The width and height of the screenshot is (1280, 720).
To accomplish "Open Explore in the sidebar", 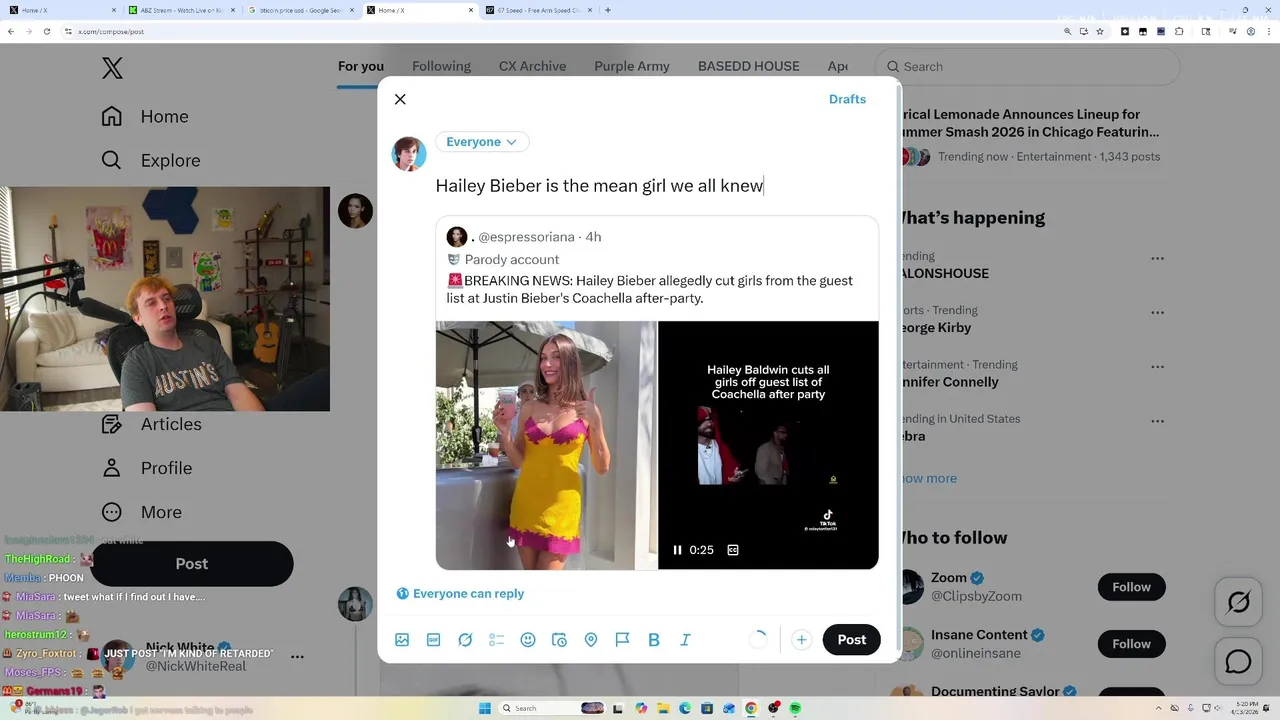I will point(151,160).
